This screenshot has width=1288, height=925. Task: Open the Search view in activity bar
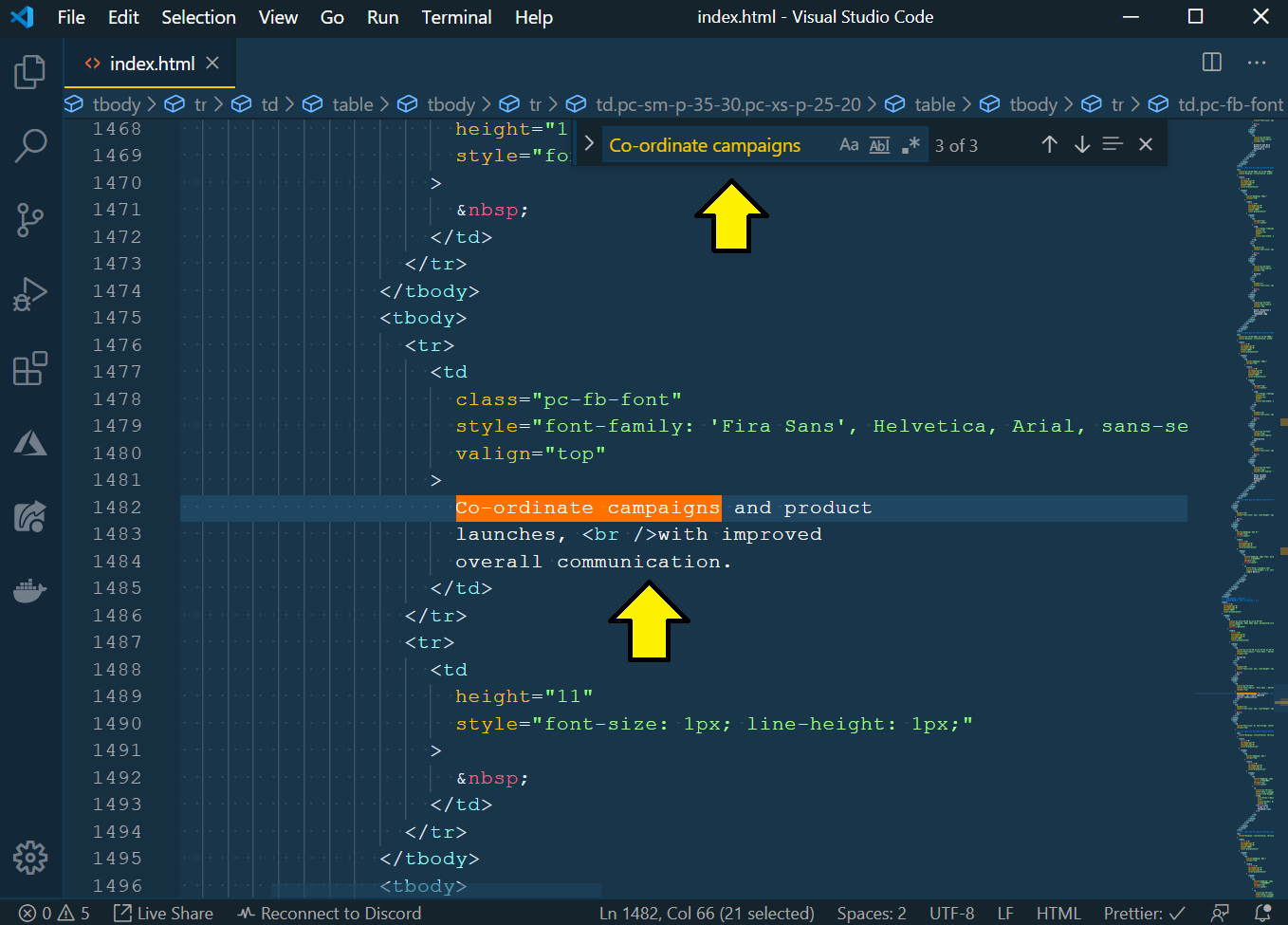pos(30,146)
